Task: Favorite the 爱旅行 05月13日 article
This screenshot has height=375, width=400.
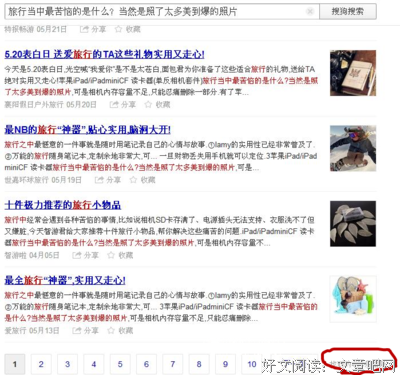Action: click(x=120, y=331)
